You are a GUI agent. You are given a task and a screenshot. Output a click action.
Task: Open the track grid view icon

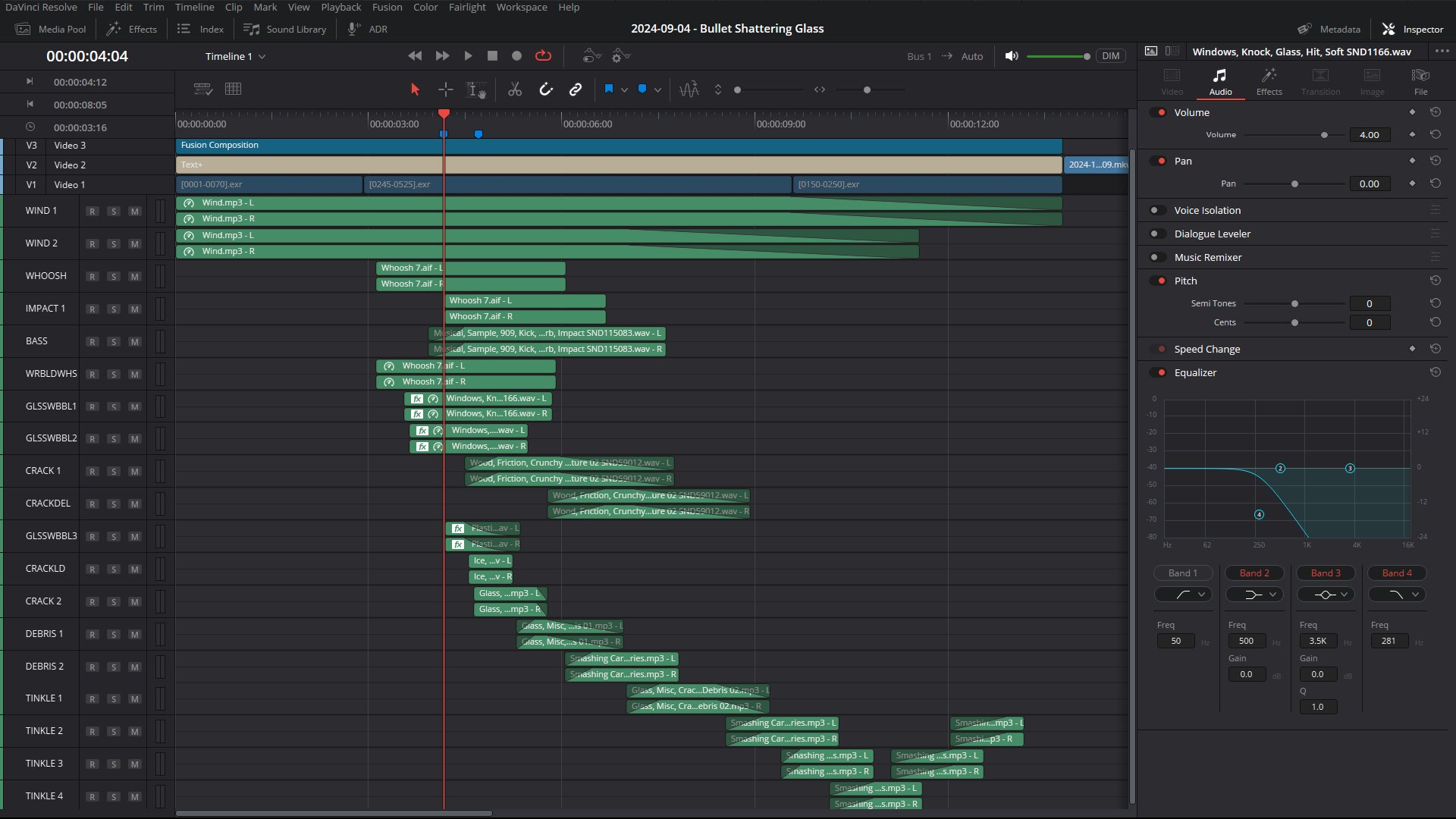pos(233,89)
